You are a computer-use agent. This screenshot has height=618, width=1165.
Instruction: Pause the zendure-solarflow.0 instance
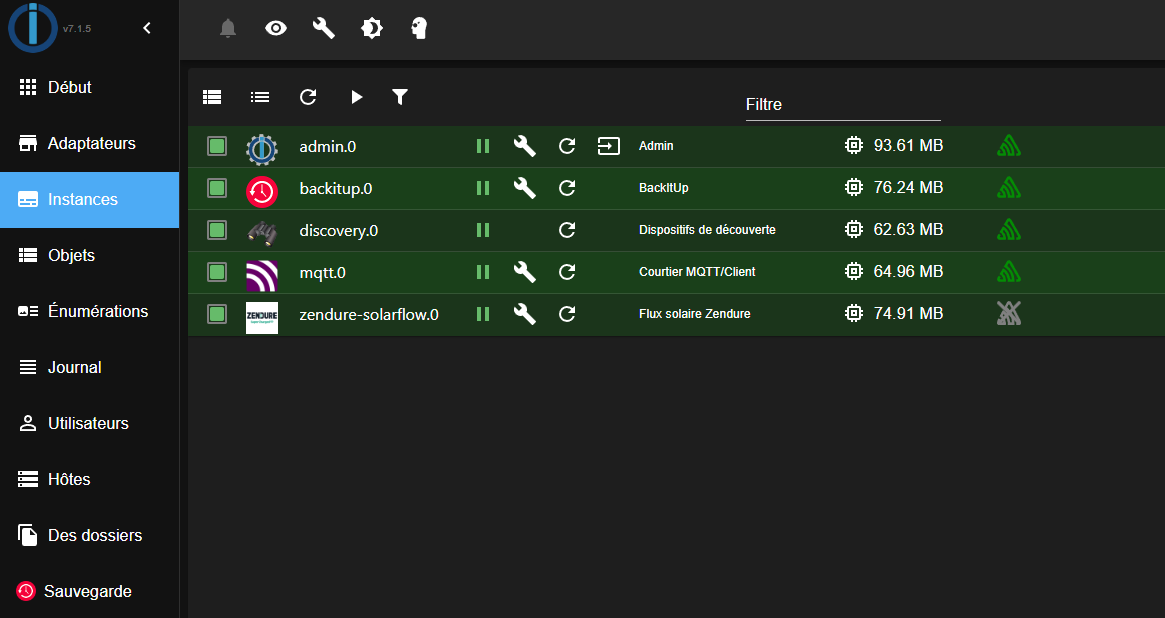pos(483,314)
